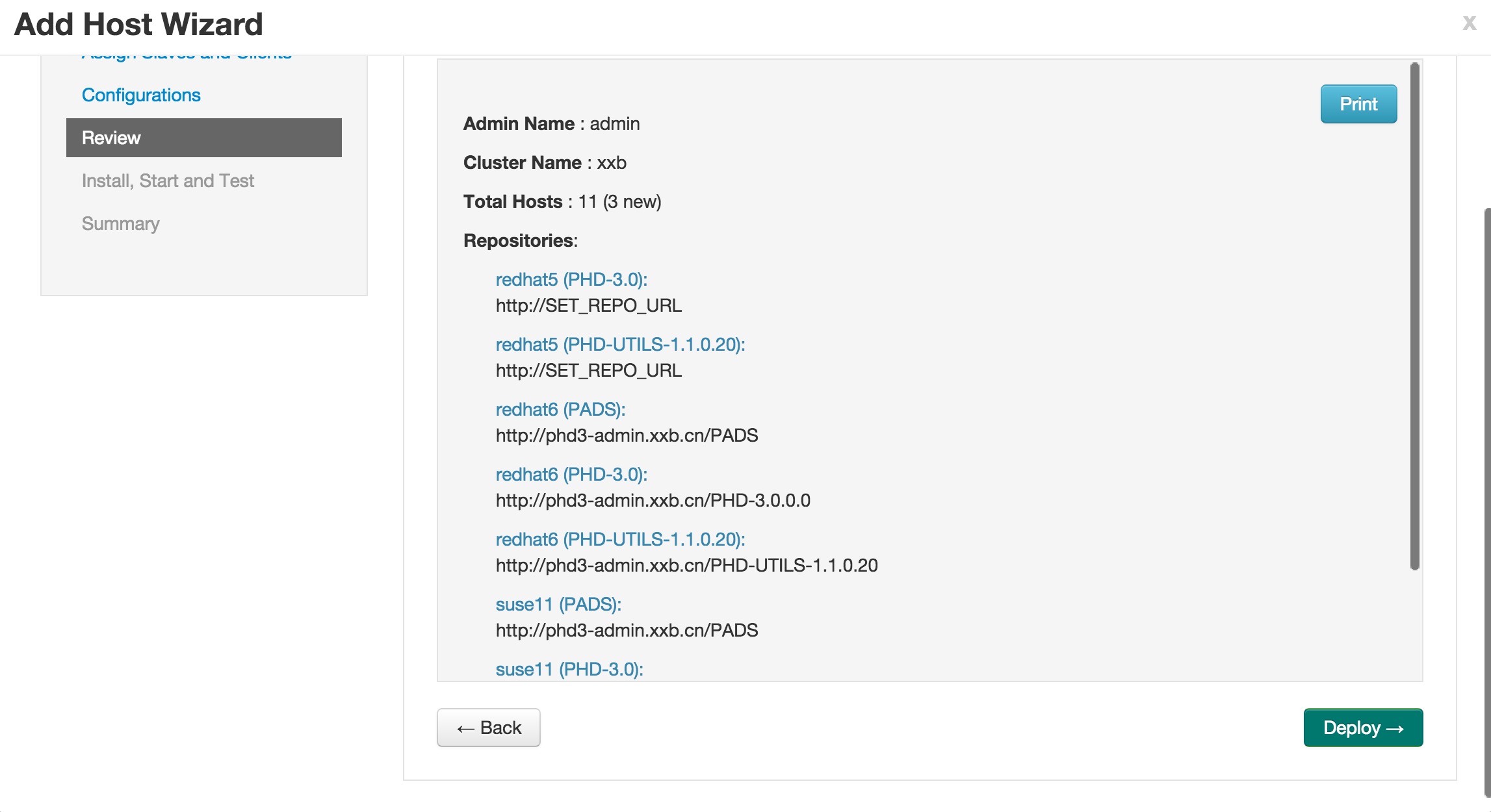Select the Configurations wizard step
Image resolution: width=1491 pixels, height=812 pixels.
pyautogui.click(x=140, y=95)
